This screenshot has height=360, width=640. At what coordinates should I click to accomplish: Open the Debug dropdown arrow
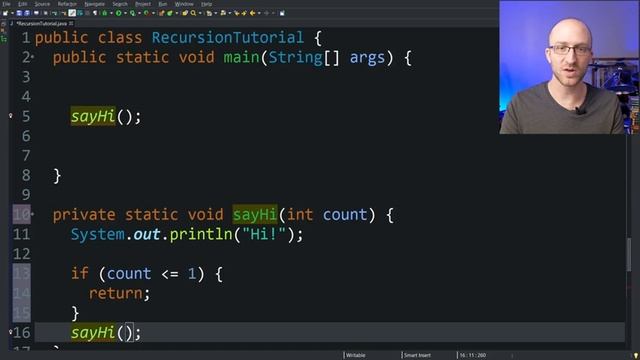click(x=111, y=13)
